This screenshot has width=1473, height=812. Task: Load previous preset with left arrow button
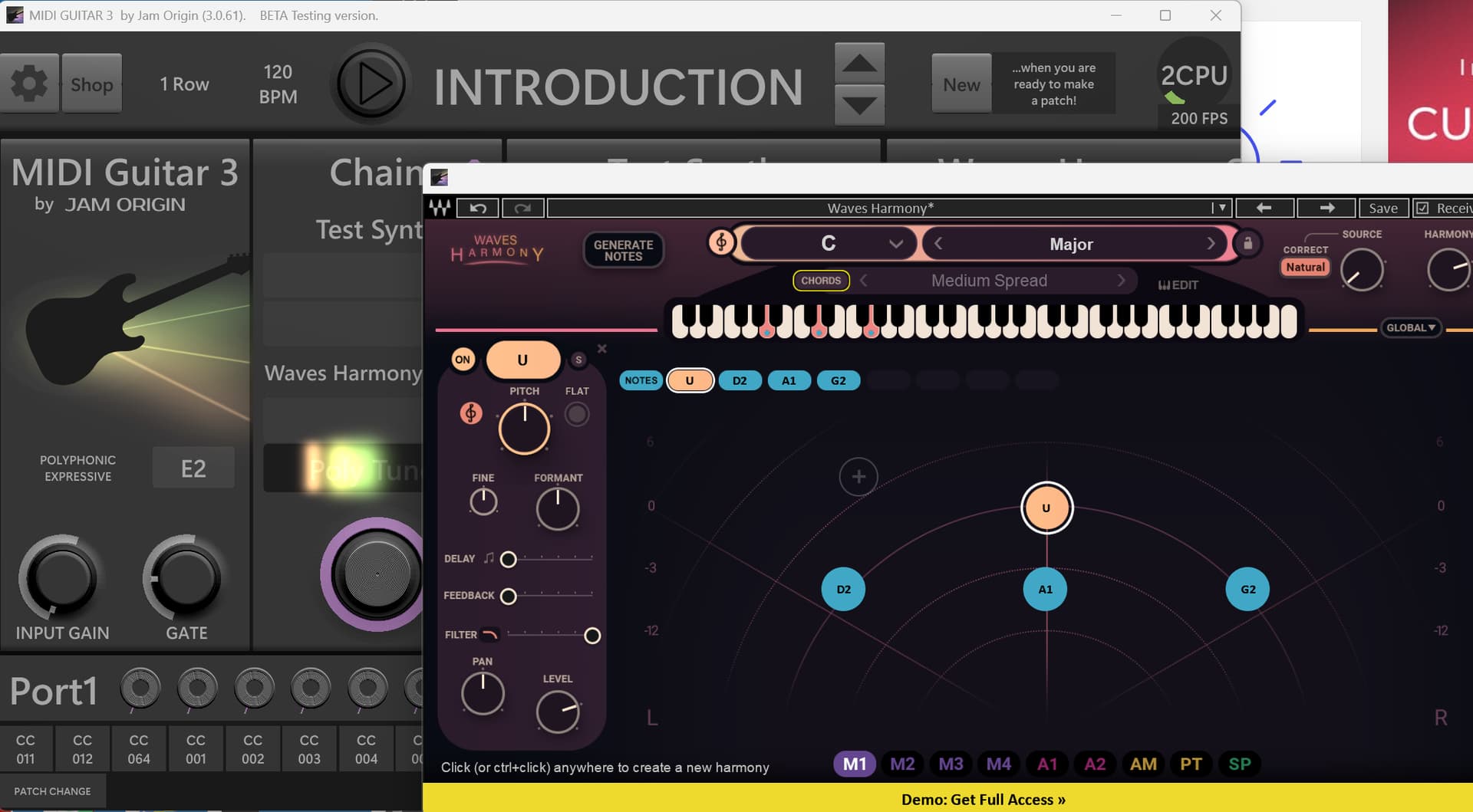[1264, 208]
